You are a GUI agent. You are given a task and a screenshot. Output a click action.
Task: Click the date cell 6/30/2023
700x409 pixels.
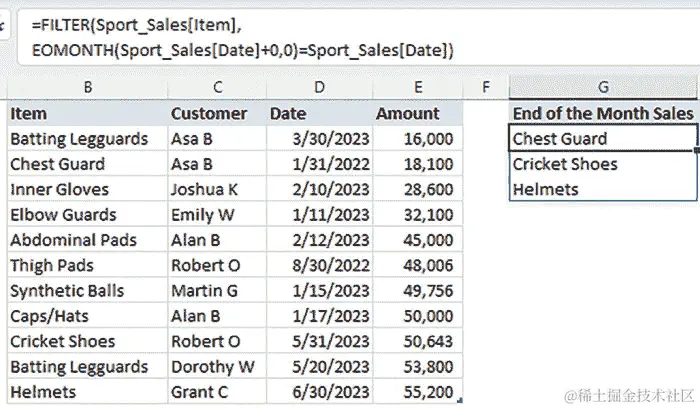tap(320, 392)
